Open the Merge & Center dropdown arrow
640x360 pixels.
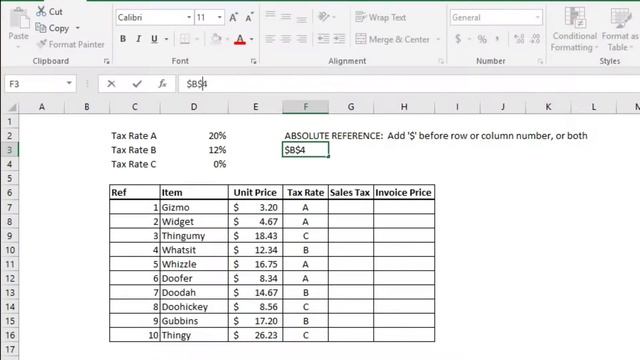(438, 39)
